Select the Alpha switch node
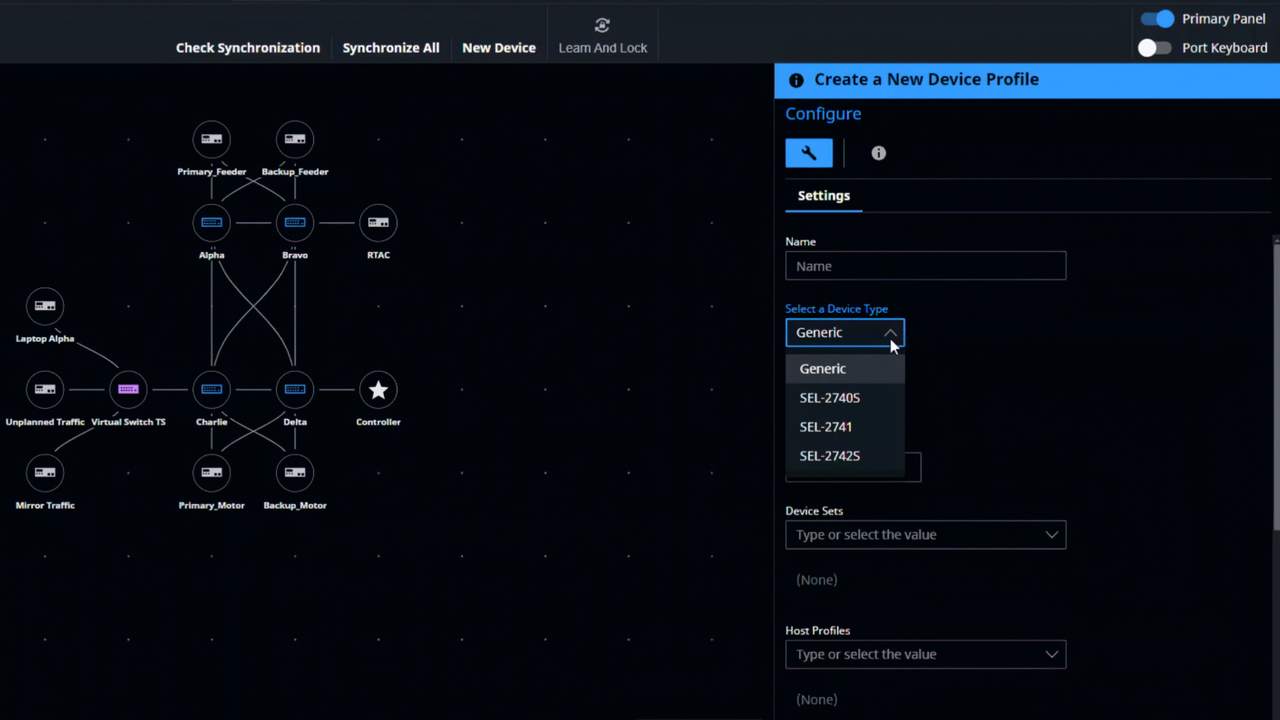1280x720 pixels. pyautogui.click(x=212, y=223)
